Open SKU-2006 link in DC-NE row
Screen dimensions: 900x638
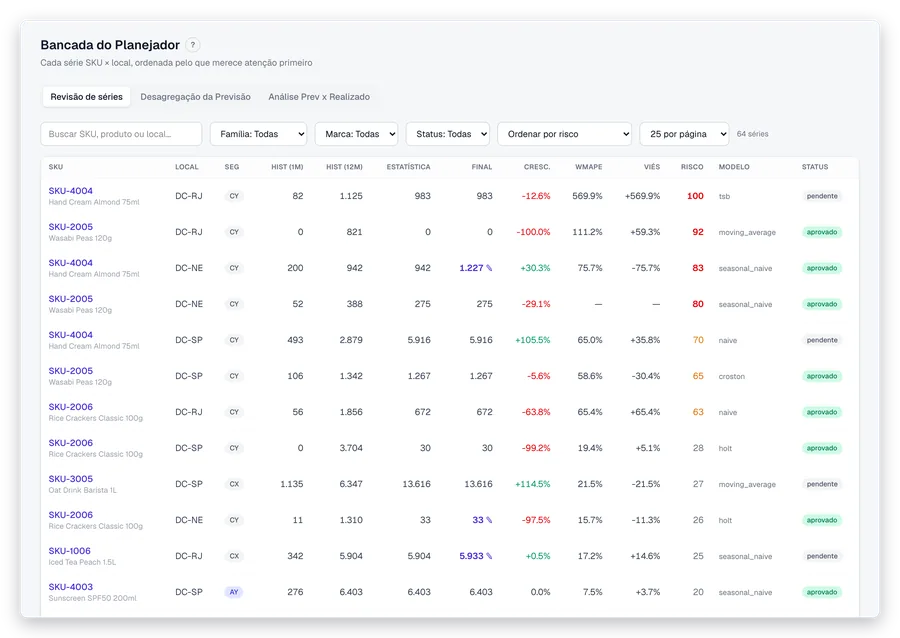tap(71, 515)
